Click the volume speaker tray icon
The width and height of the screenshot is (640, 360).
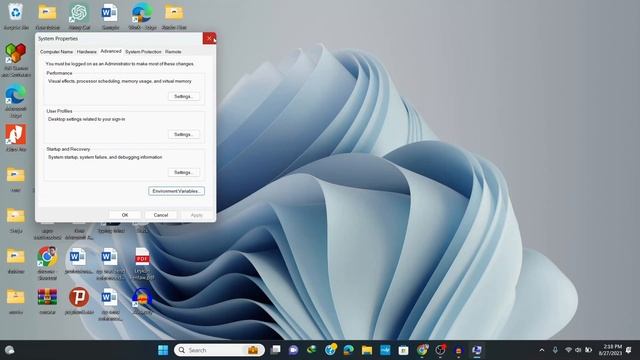tap(578, 350)
